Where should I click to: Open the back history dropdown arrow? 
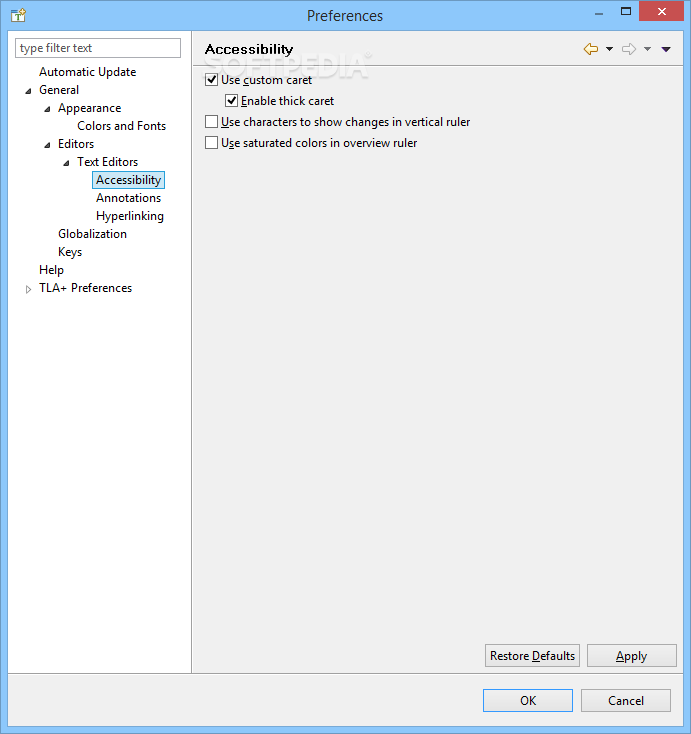pos(609,49)
